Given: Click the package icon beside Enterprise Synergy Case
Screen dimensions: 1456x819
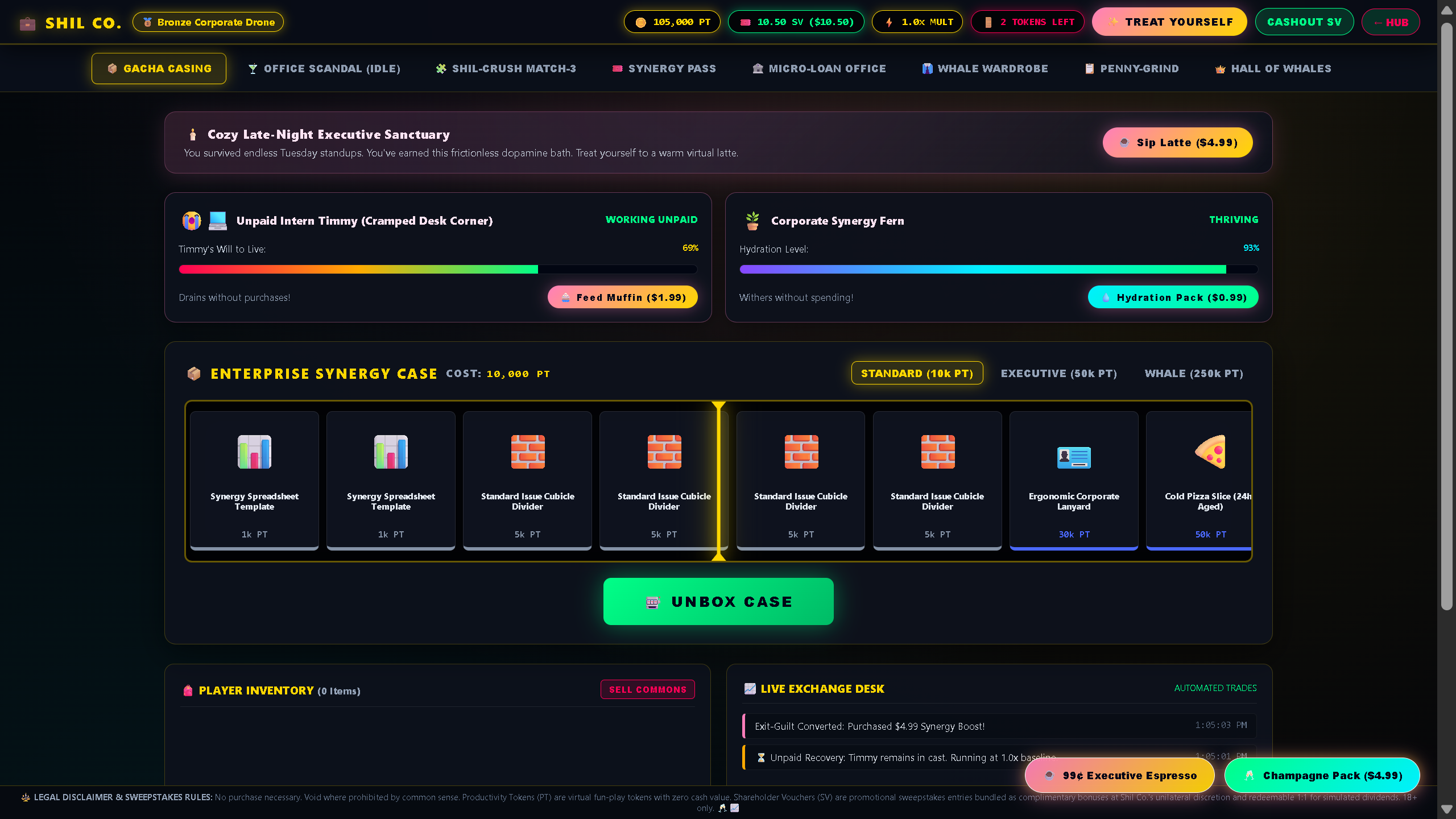Looking at the screenshot, I should pos(194,374).
